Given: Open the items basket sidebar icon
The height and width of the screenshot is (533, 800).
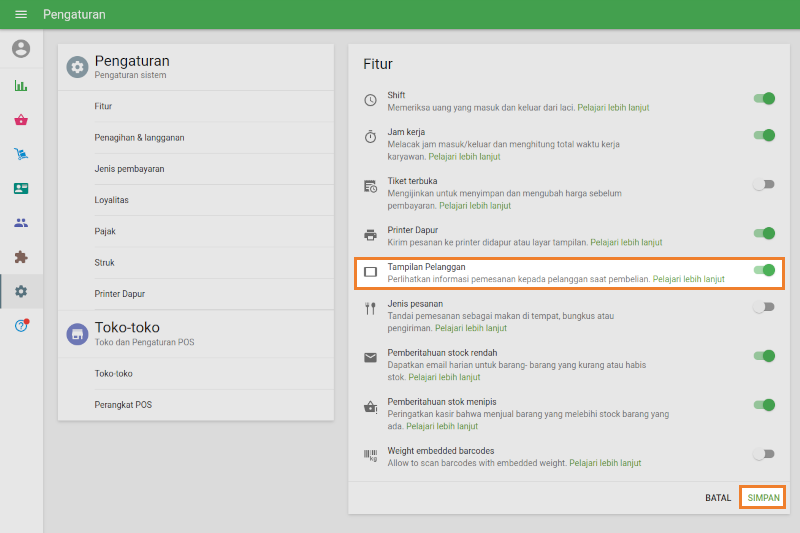Looking at the screenshot, I should [x=21, y=120].
